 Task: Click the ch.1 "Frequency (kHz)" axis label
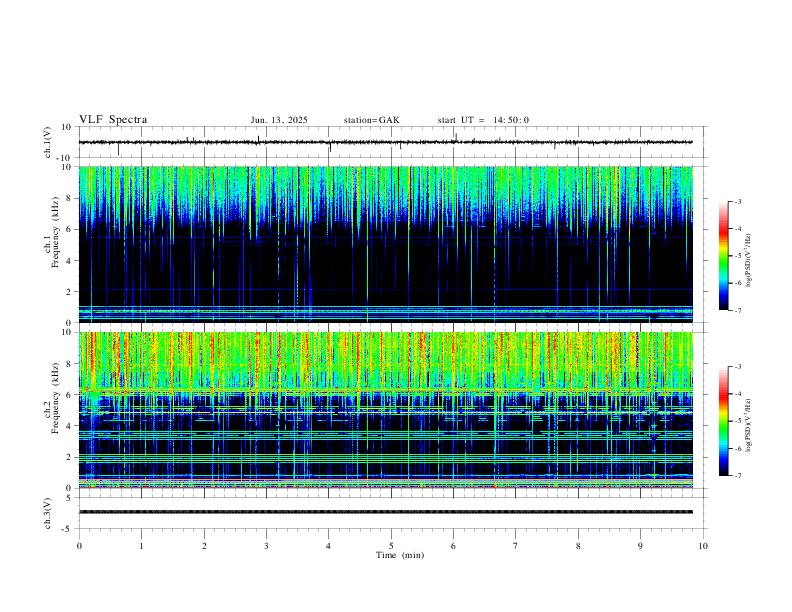(x=56, y=232)
